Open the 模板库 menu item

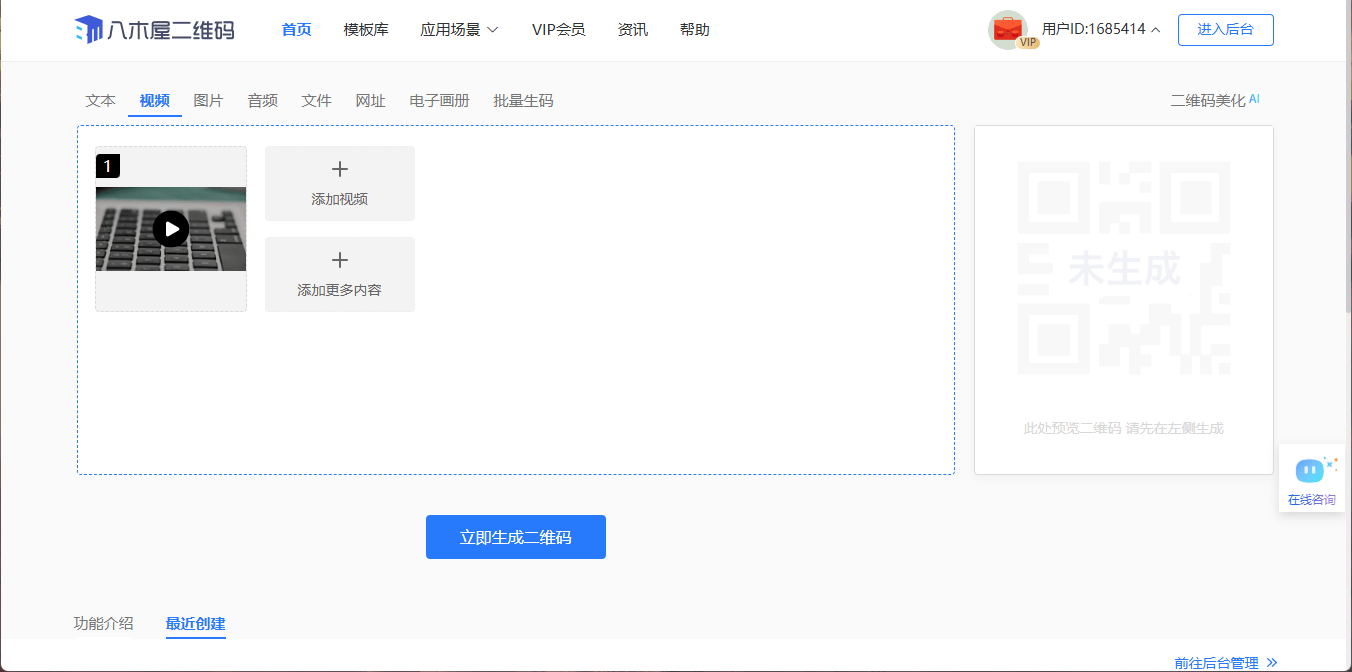tap(366, 30)
